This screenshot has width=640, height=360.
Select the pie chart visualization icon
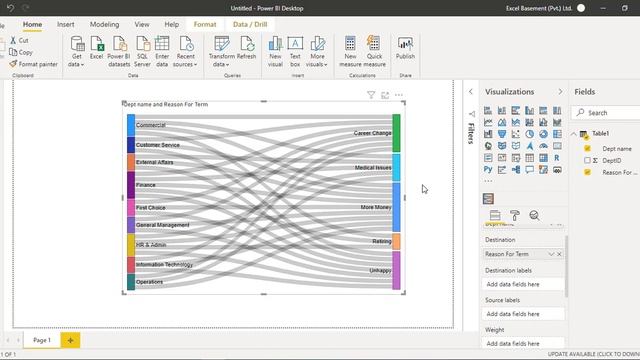coord(529,134)
